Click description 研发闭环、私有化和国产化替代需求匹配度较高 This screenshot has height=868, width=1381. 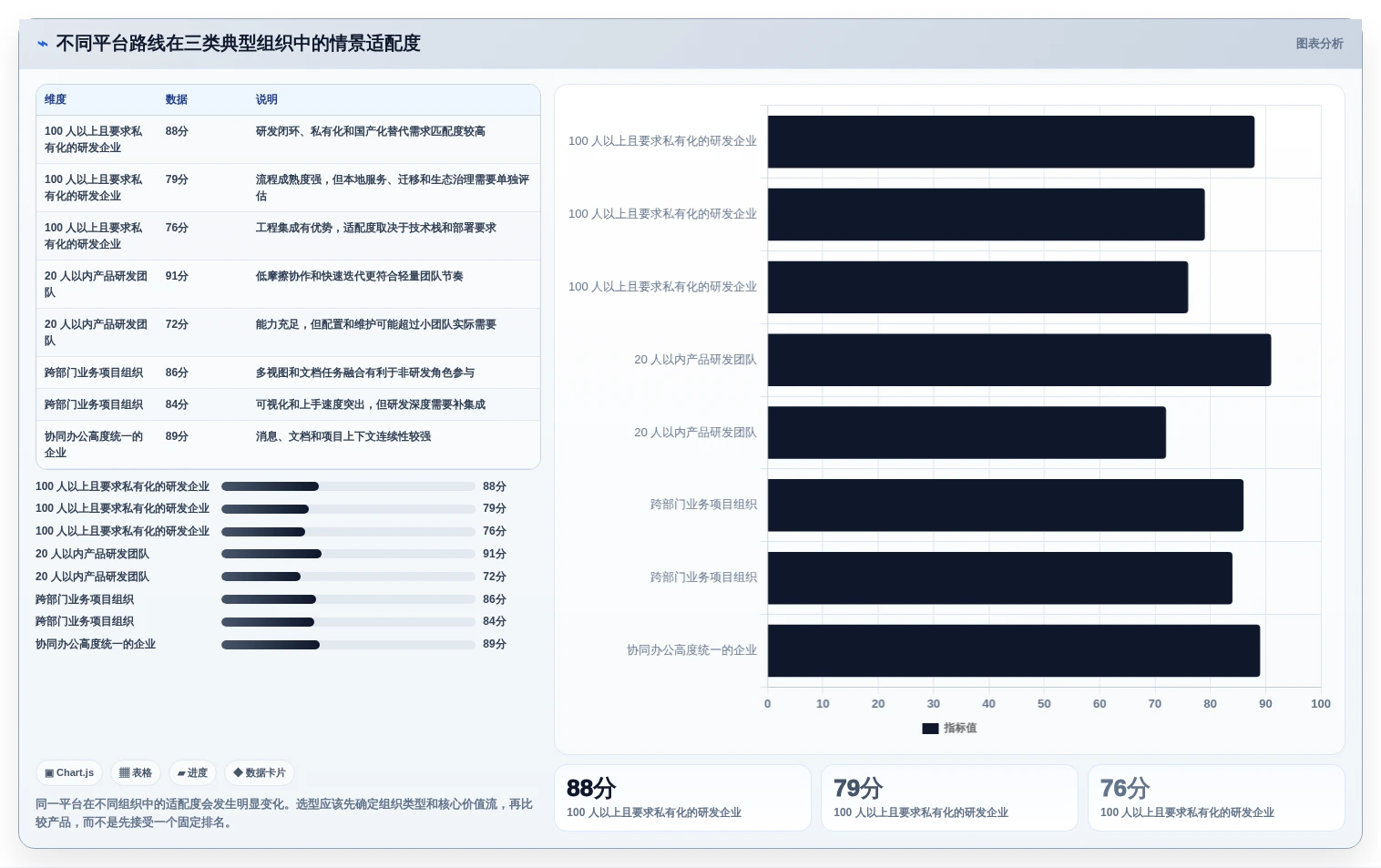point(370,131)
